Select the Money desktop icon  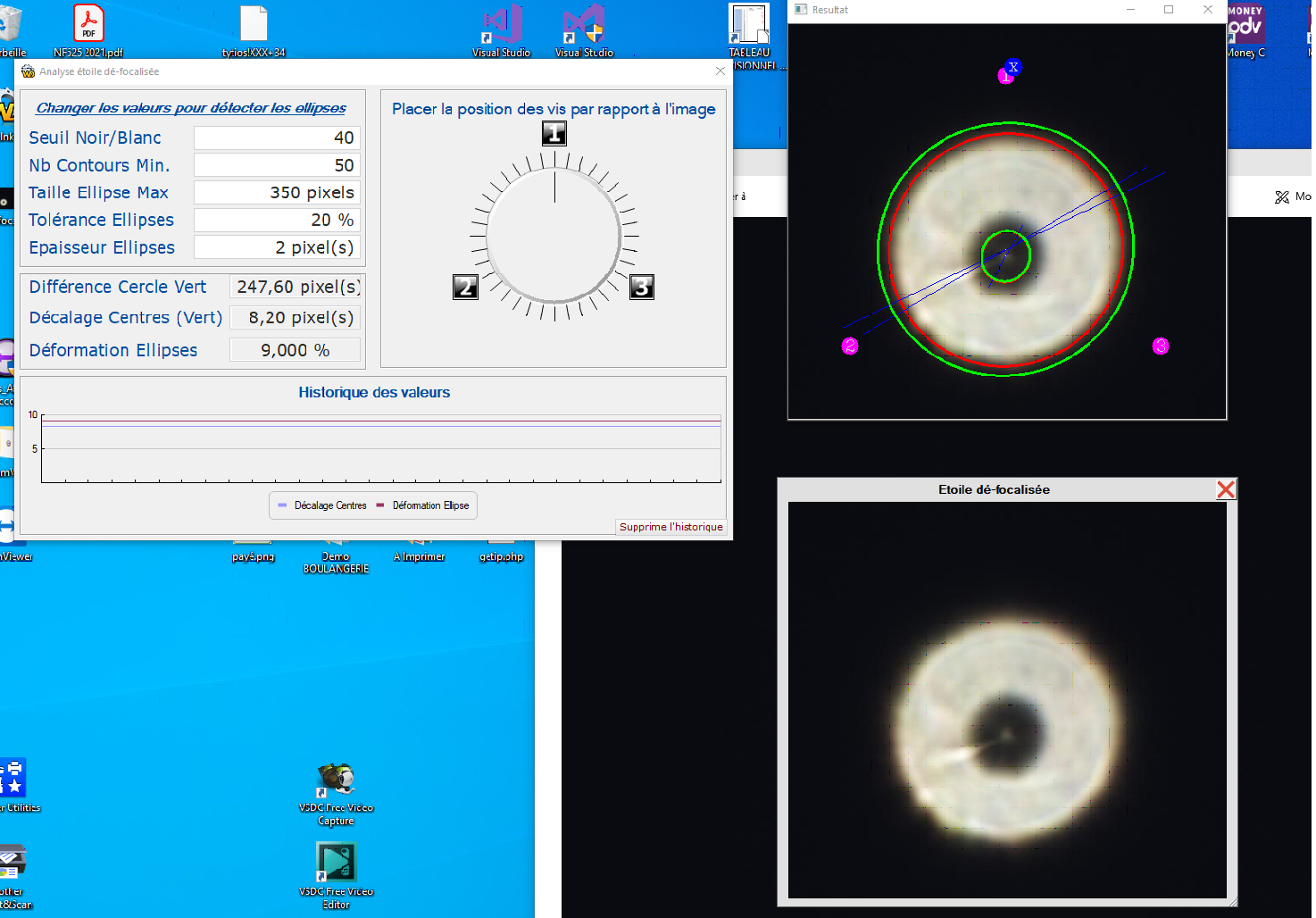tap(1245, 30)
